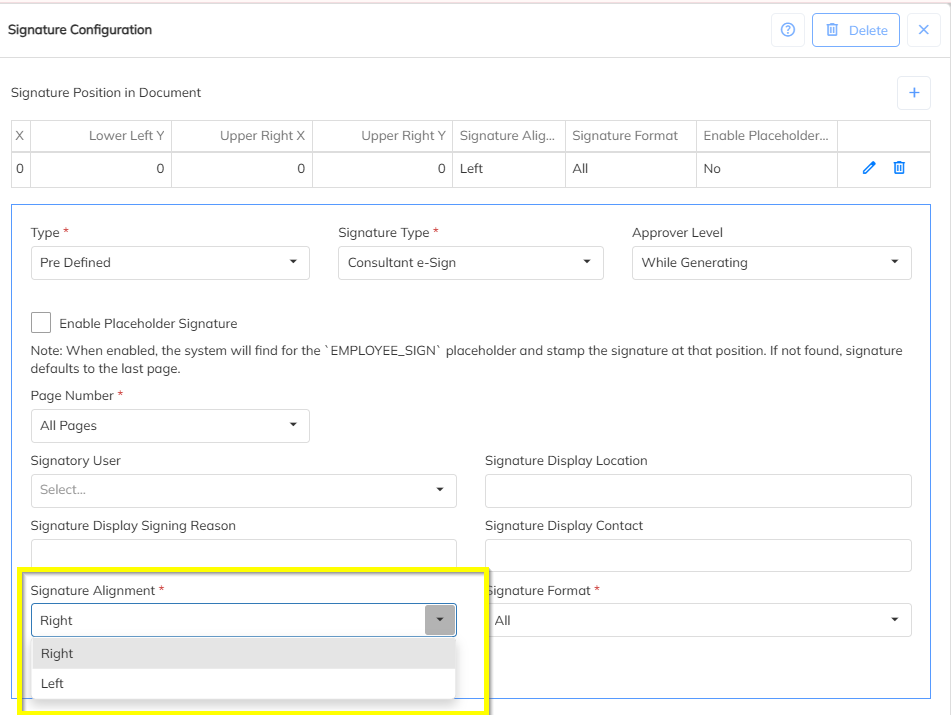Click the Signature Display Location field
This screenshot has width=951, height=715.
click(x=698, y=490)
